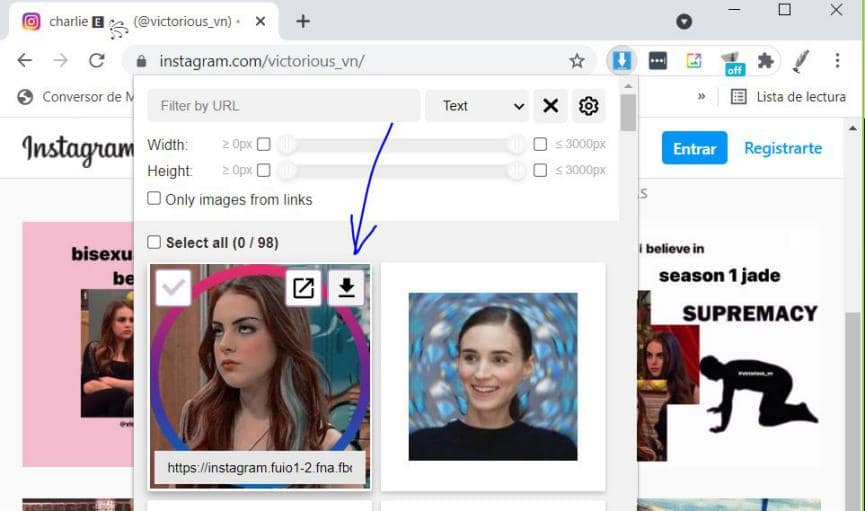Click the extension popup scrollbar
865x511 pixels.
(x=628, y=114)
